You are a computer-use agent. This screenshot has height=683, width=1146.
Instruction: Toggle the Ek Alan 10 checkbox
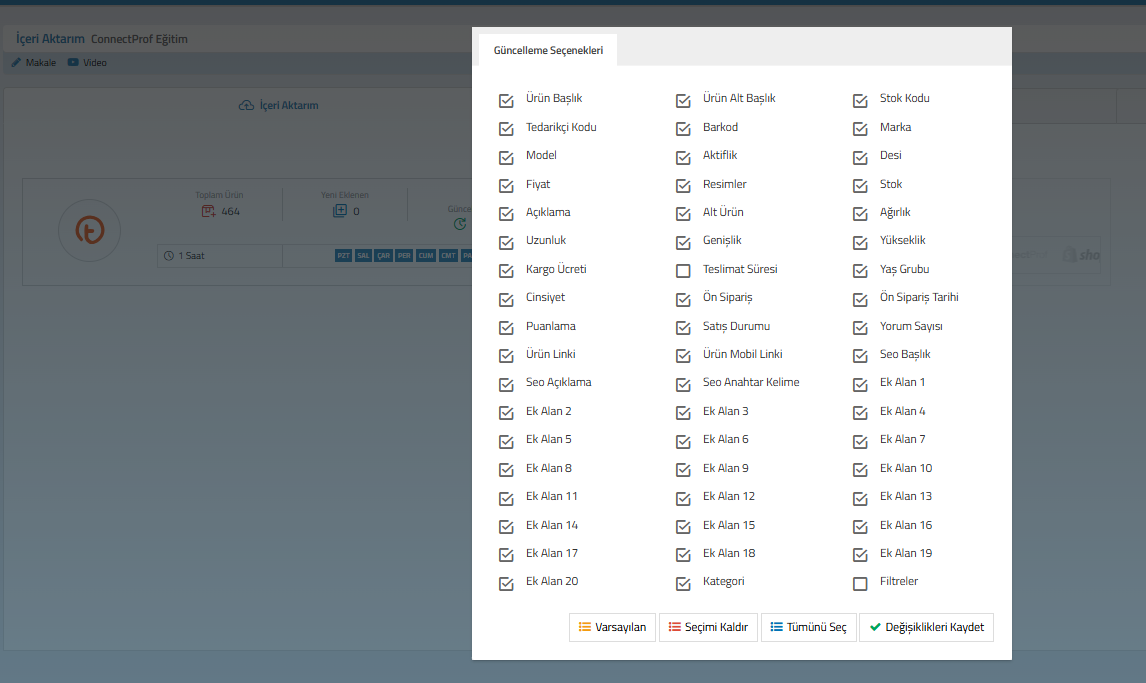(x=860, y=469)
